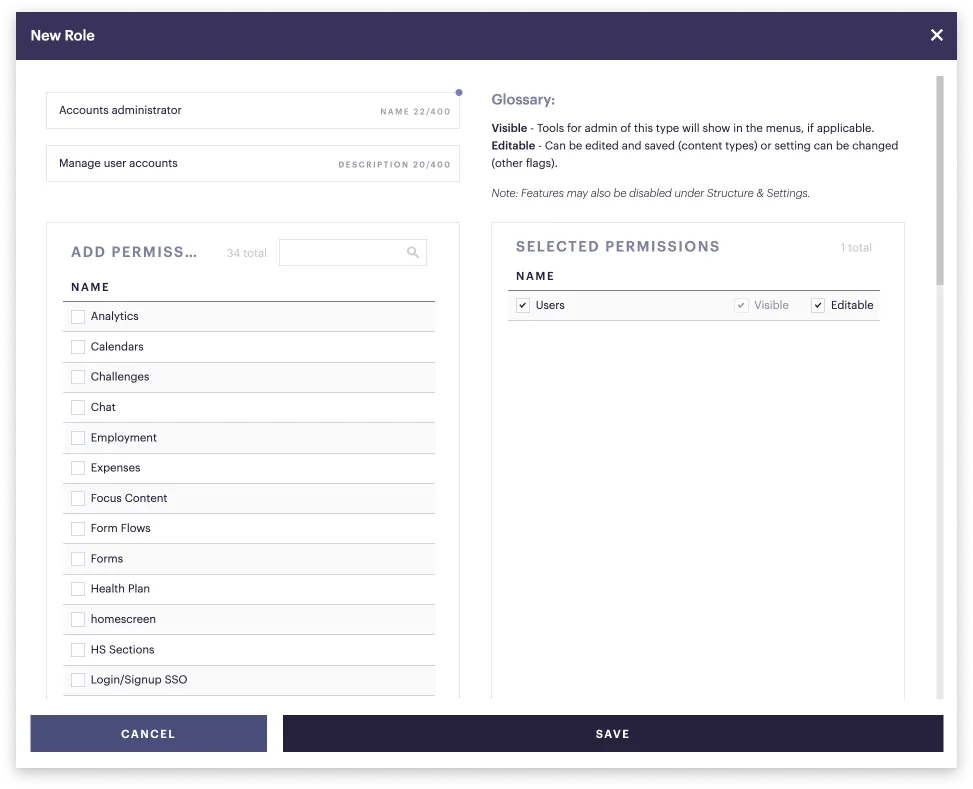973x789 pixels.
Task: Tick the Calendars checkbox
Action: tap(78, 347)
